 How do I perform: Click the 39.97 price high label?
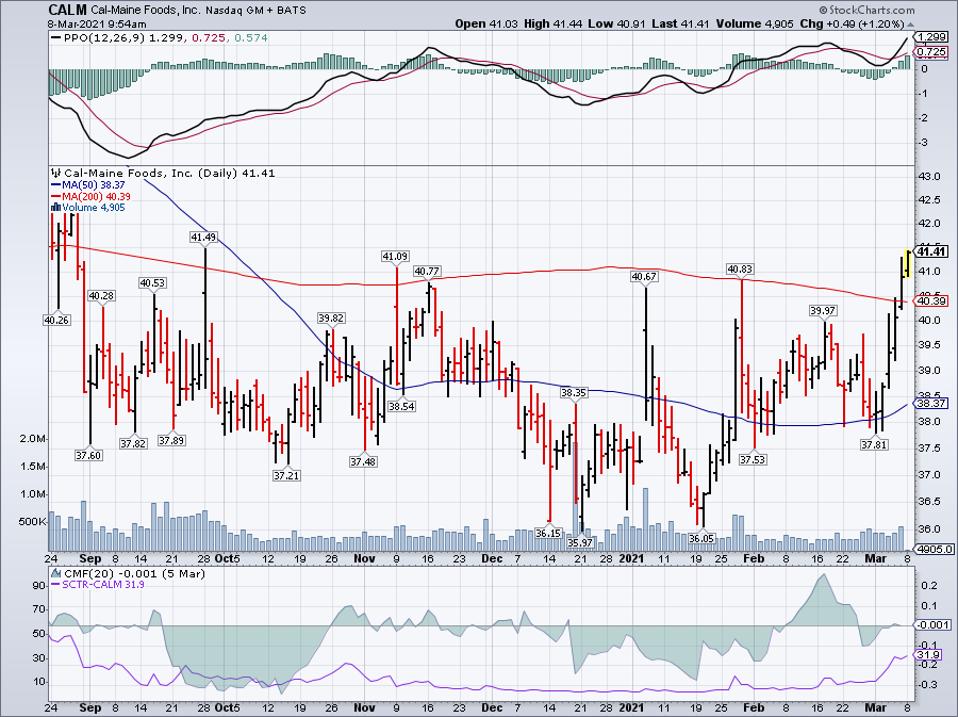822,311
